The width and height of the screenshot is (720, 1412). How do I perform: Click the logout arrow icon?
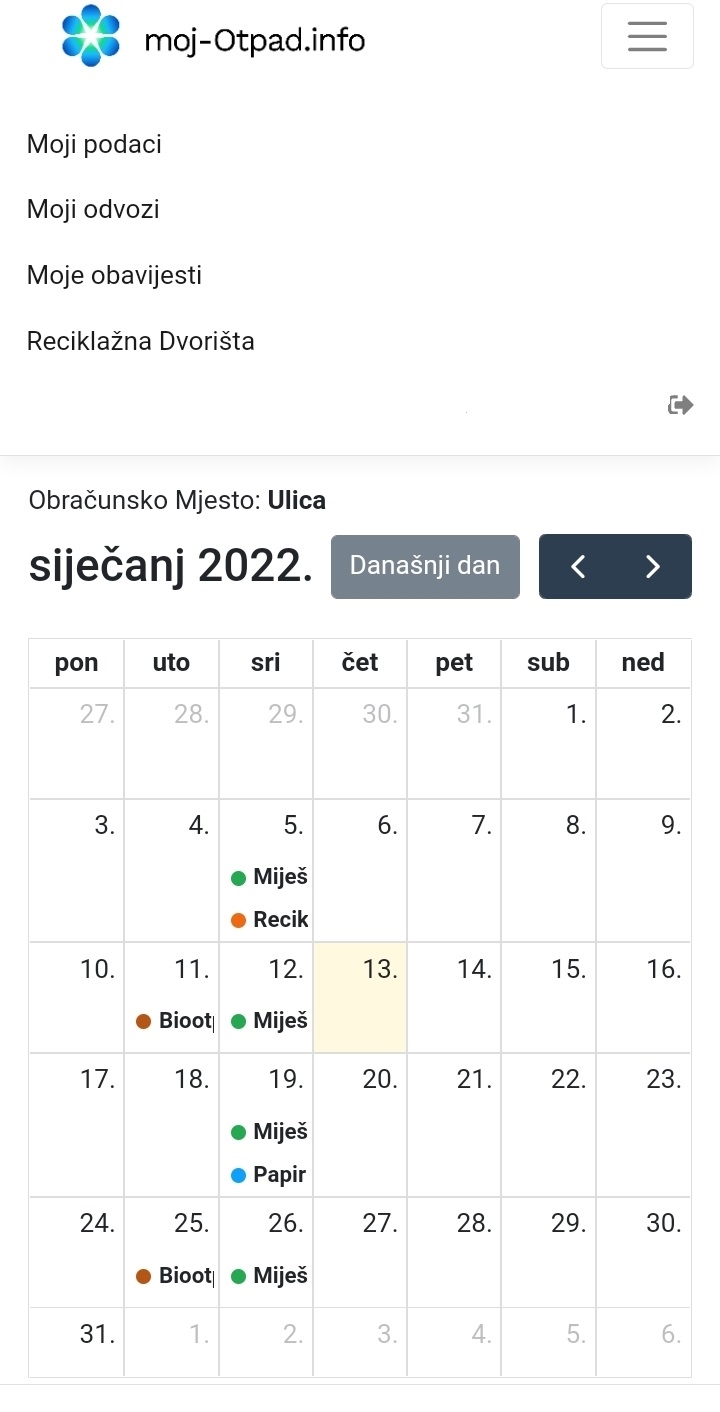(680, 405)
